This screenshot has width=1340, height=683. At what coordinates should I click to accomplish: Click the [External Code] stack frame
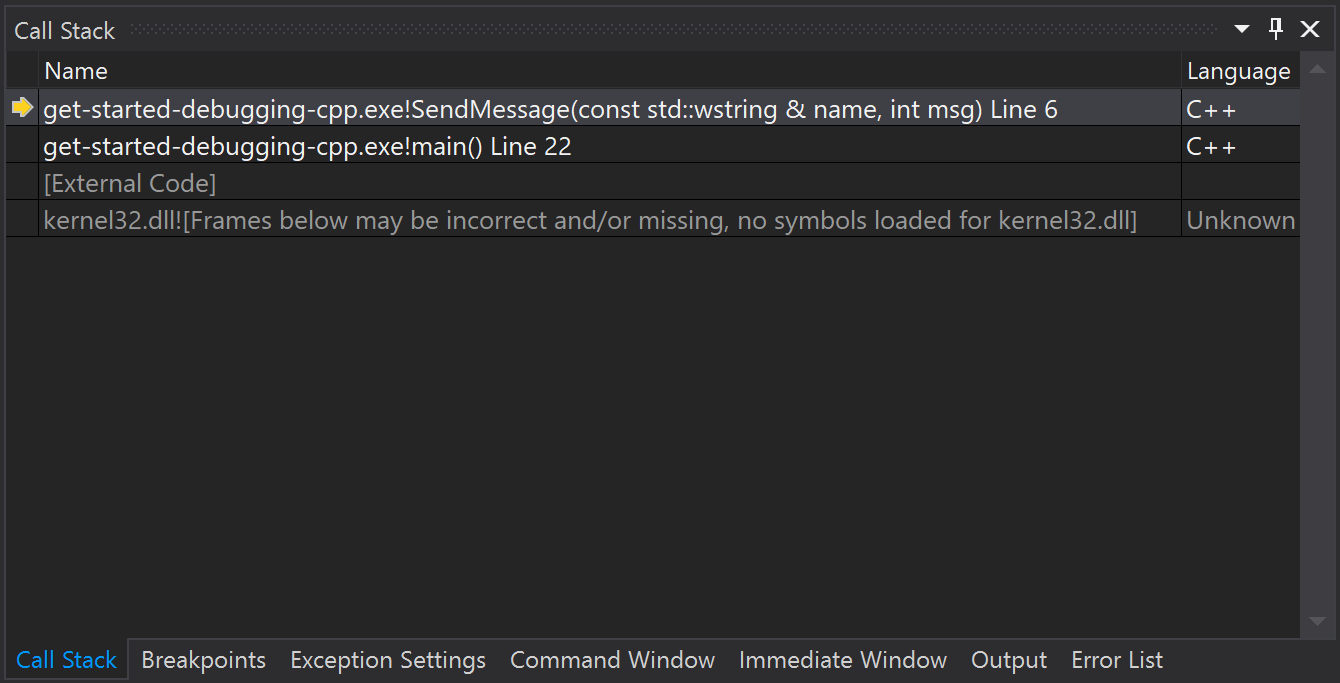[130, 182]
